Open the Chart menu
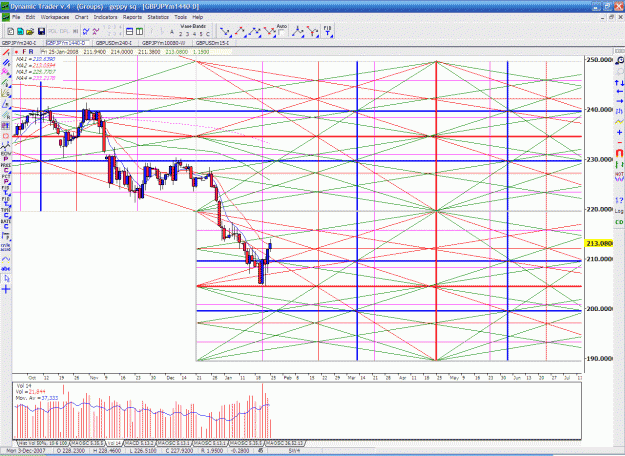This screenshot has width=625, height=456. coord(81,17)
